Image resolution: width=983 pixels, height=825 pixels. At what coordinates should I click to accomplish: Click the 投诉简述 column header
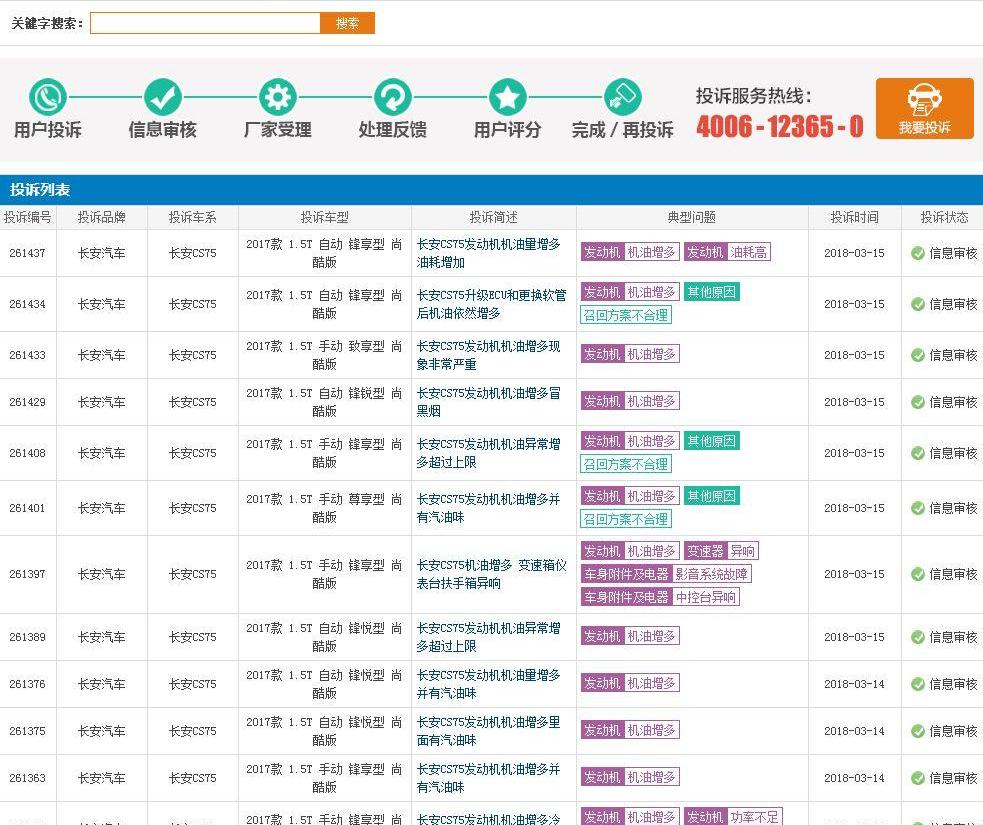pos(494,218)
